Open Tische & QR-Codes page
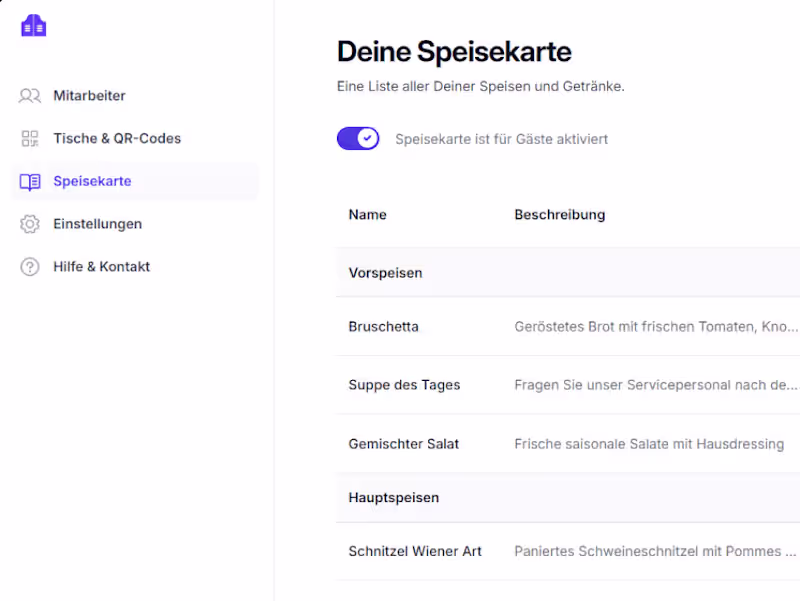800x601 pixels. [117, 139]
